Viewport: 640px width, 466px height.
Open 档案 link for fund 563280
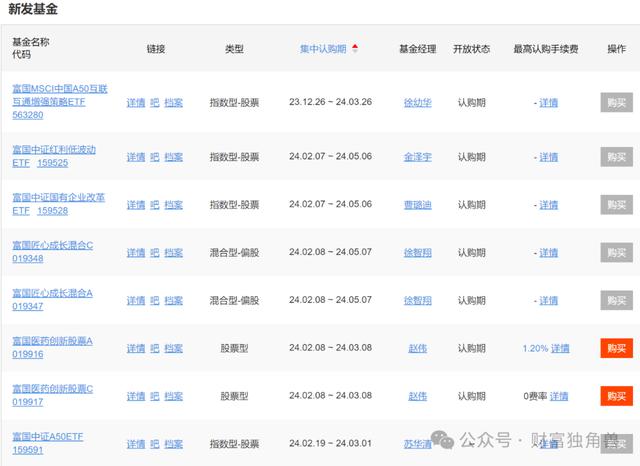click(173, 102)
